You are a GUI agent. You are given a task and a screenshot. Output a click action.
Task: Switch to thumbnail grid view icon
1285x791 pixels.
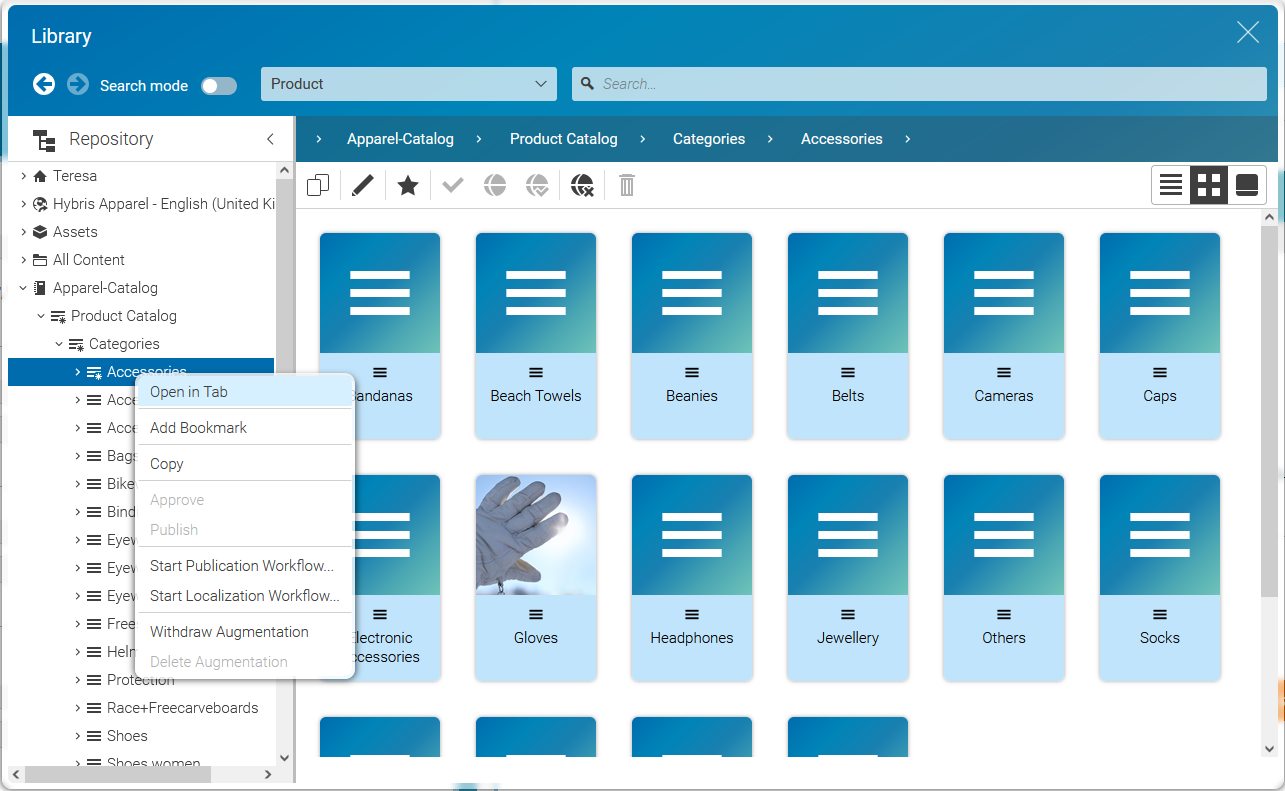(1209, 185)
